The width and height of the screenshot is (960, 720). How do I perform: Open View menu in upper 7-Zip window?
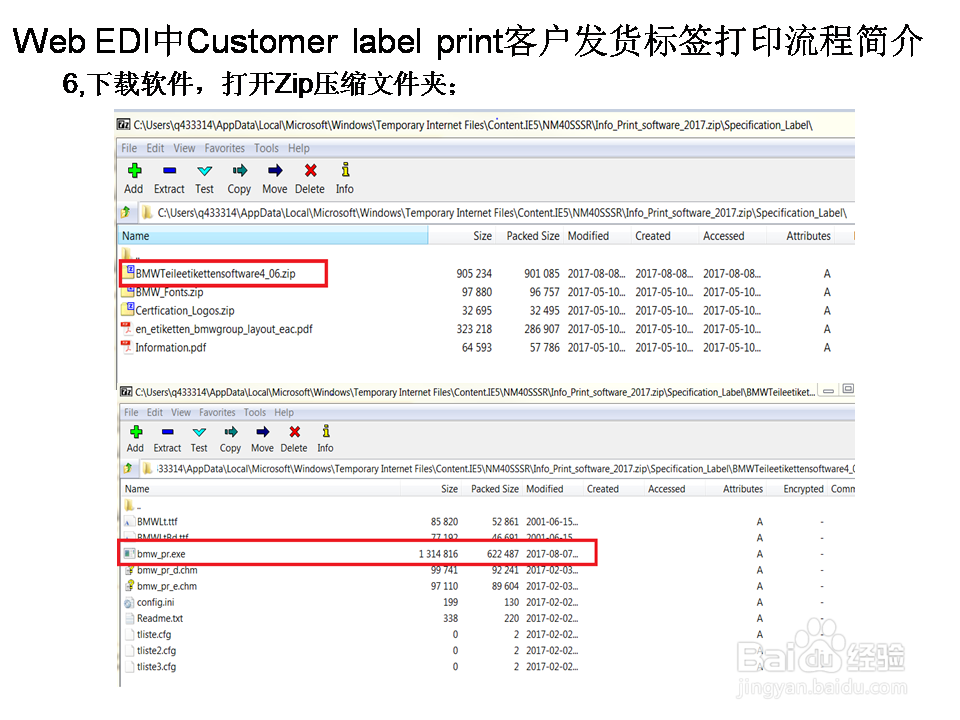pyautogui.click(x=184, y=148)
